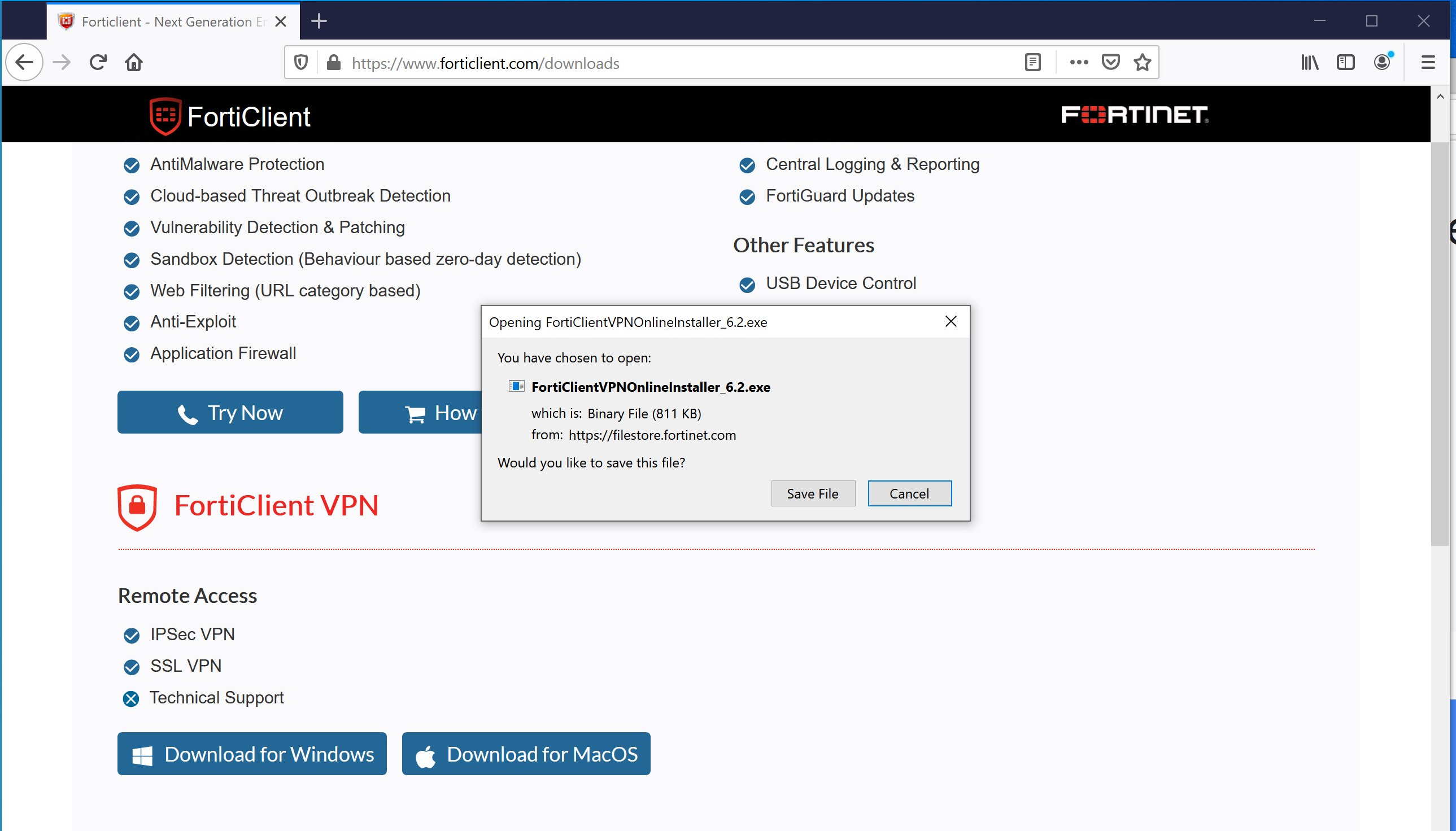Image resolution: width=1456 pixels, height=831 pixels.
Task: Click the SSL VPN feature text
Action: [186, 666]
